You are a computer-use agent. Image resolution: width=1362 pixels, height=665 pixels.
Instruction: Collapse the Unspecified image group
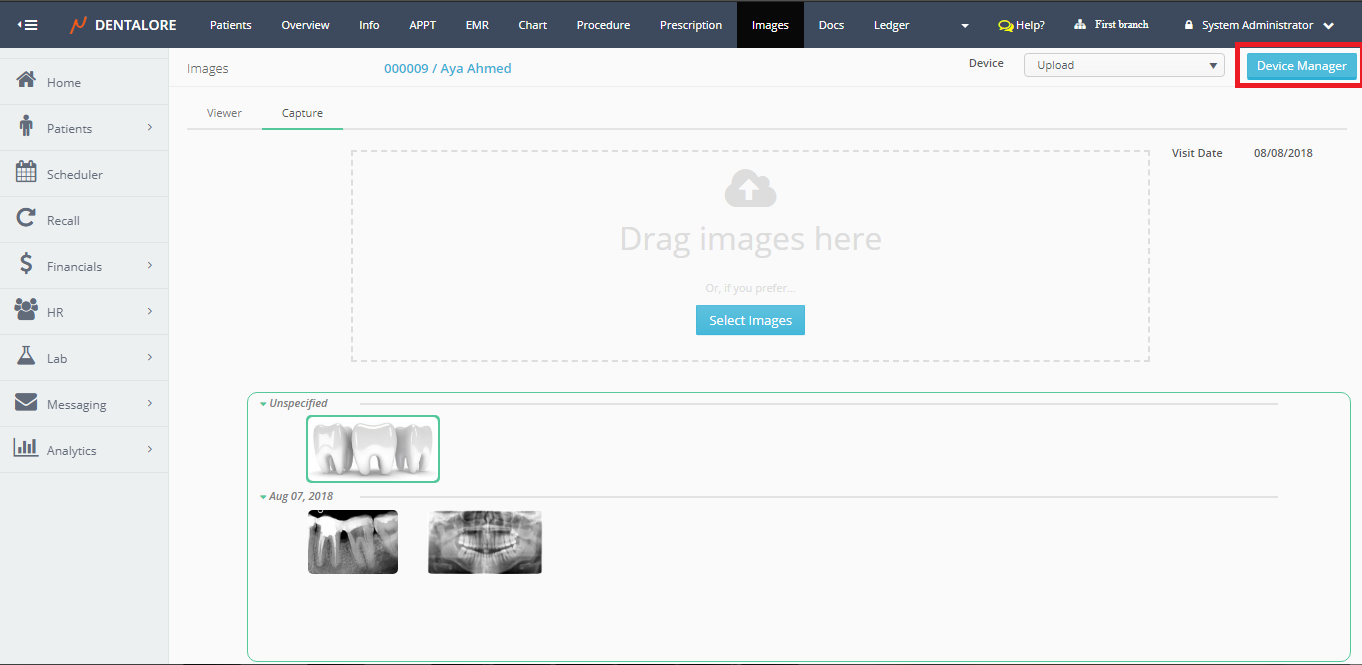tap(263, 404)
